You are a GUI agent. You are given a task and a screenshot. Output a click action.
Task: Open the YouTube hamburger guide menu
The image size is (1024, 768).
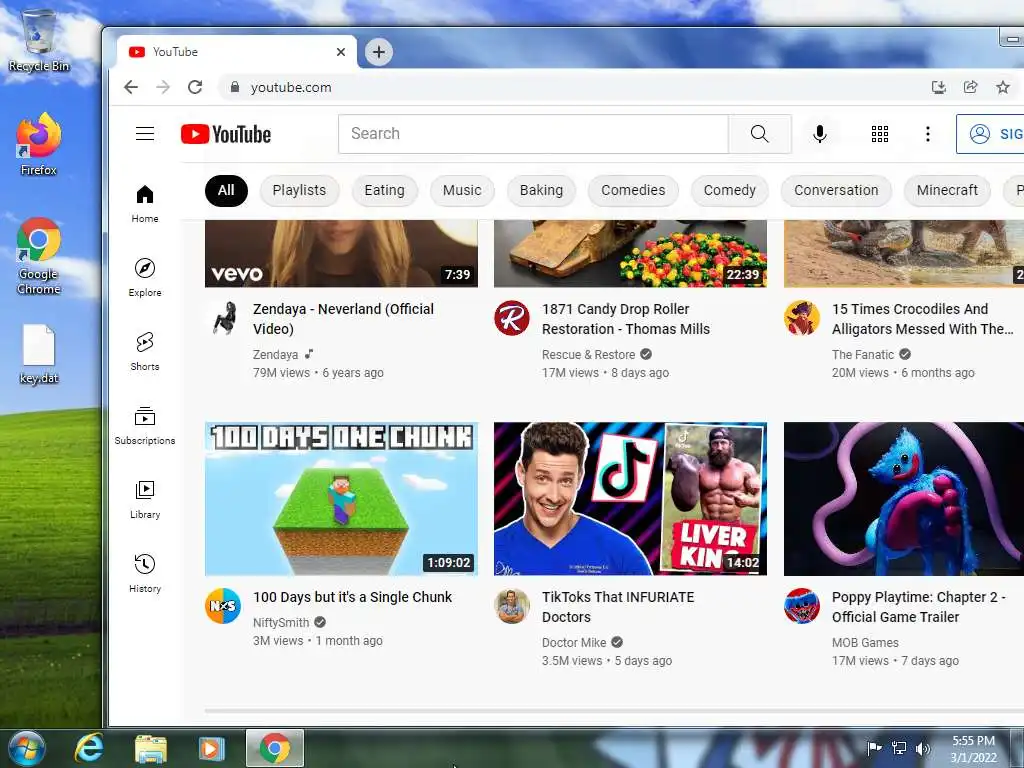click(145, 134)
